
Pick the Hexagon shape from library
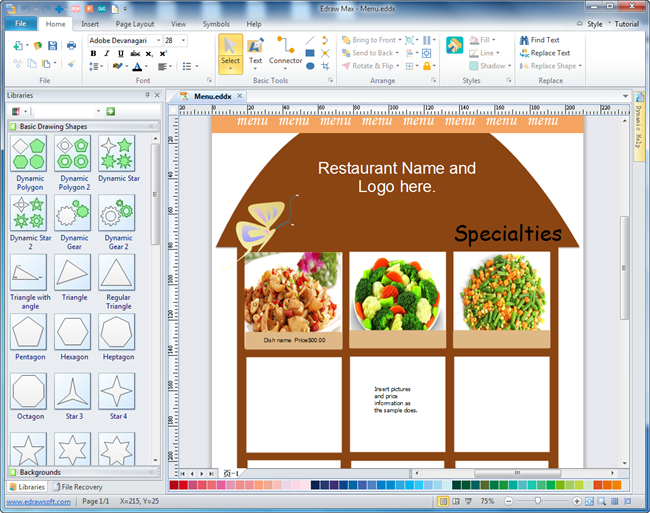[74, 331]
